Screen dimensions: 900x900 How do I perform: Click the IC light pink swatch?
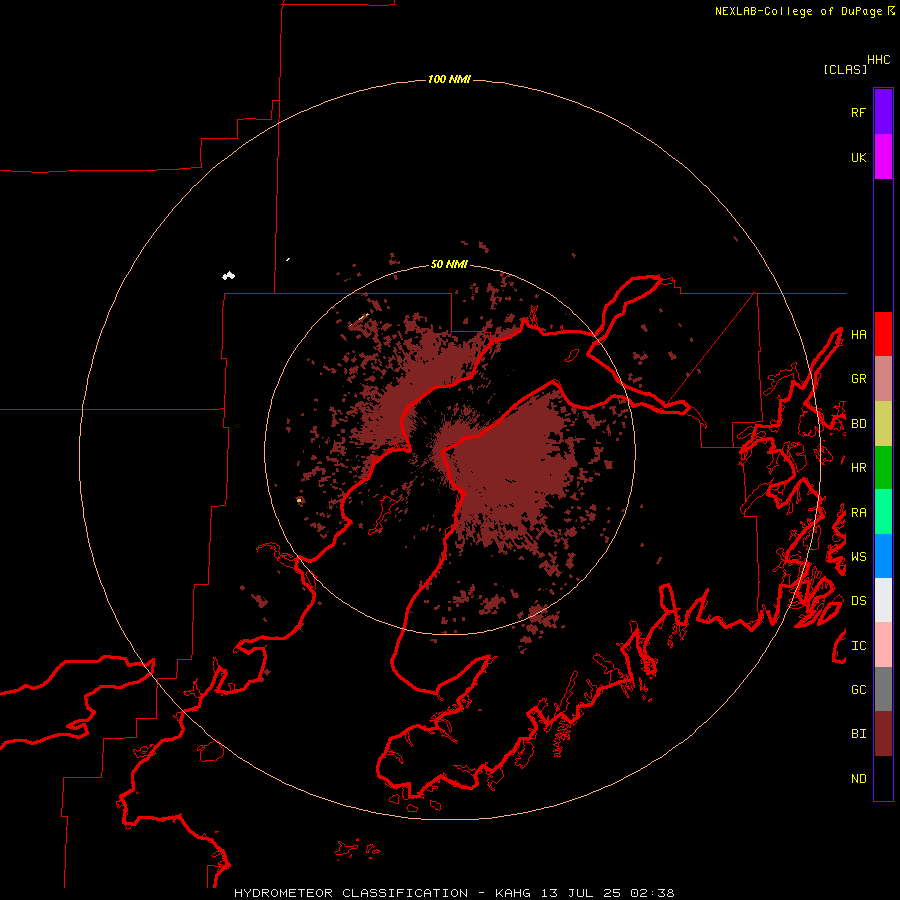[x=883, y=645]
